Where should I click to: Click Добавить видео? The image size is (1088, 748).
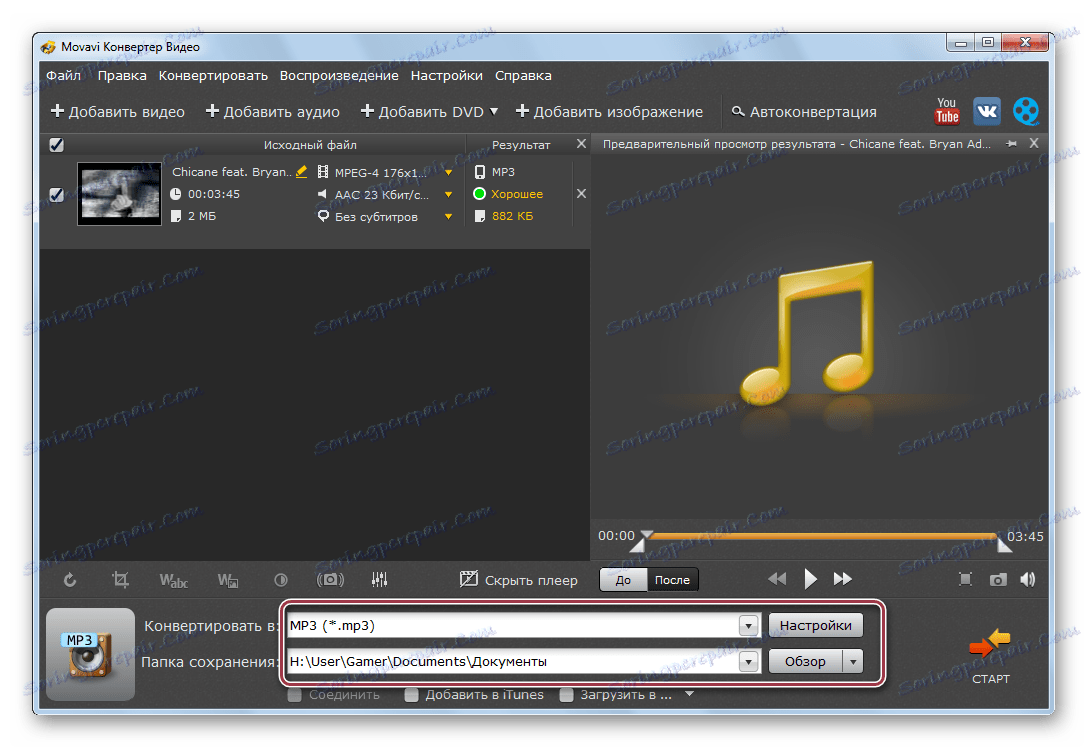117,112
